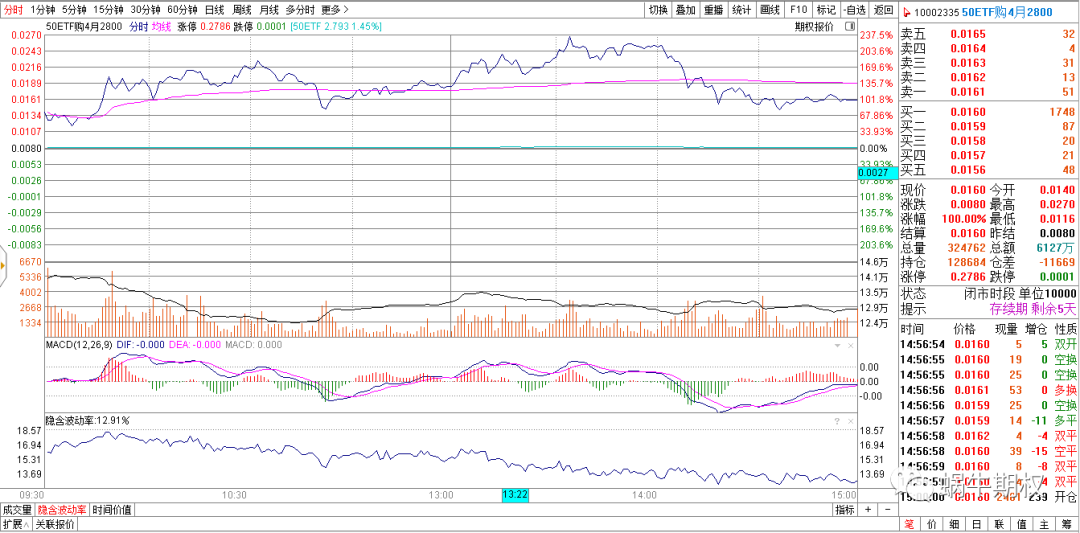The height and width of the screenshot is (533, 1080).
Task: Click the red arrow icon beside 10002335
Action: click(907, 11)
